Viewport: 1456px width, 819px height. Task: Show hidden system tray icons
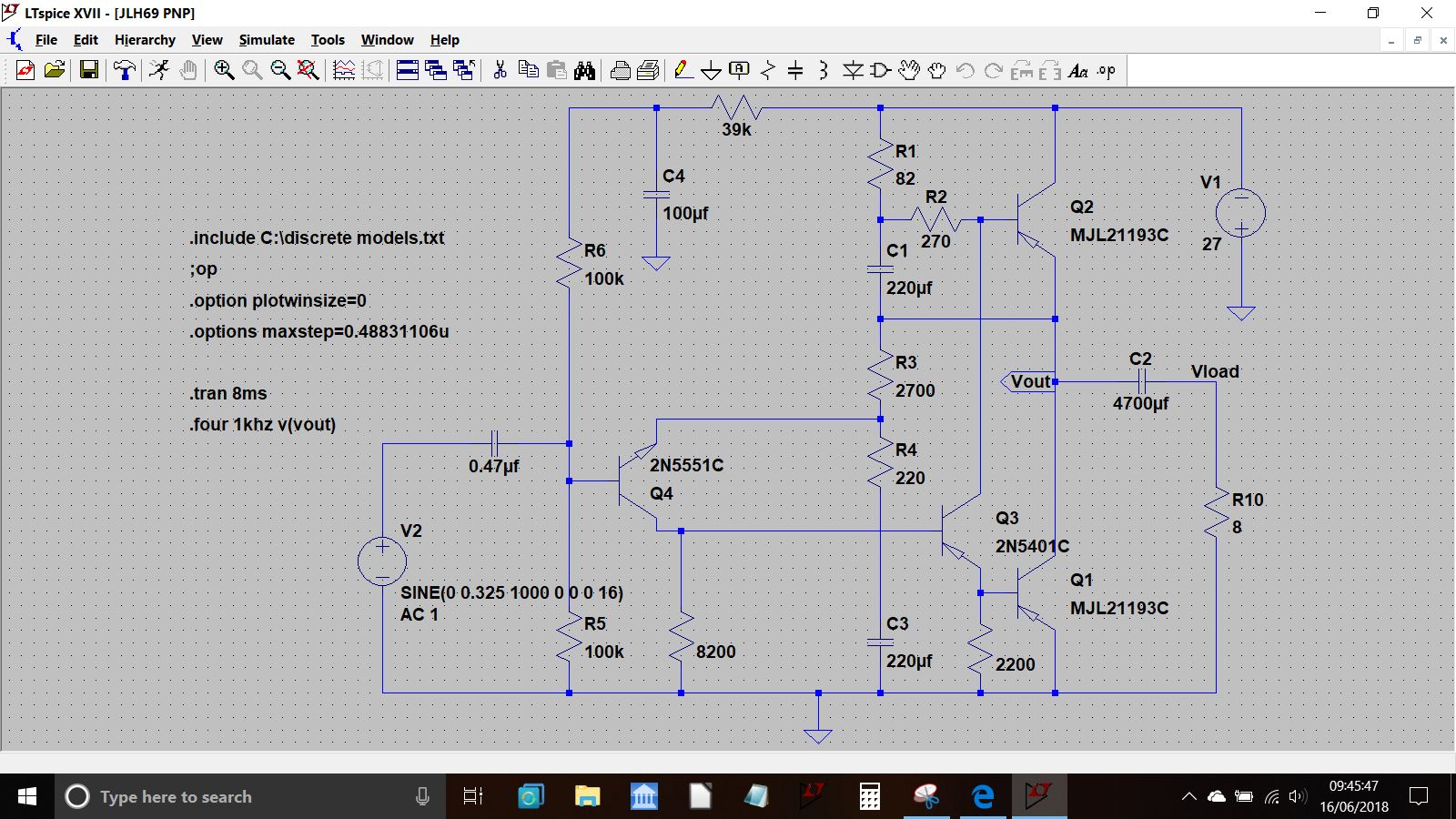[x=1188, y=796]
